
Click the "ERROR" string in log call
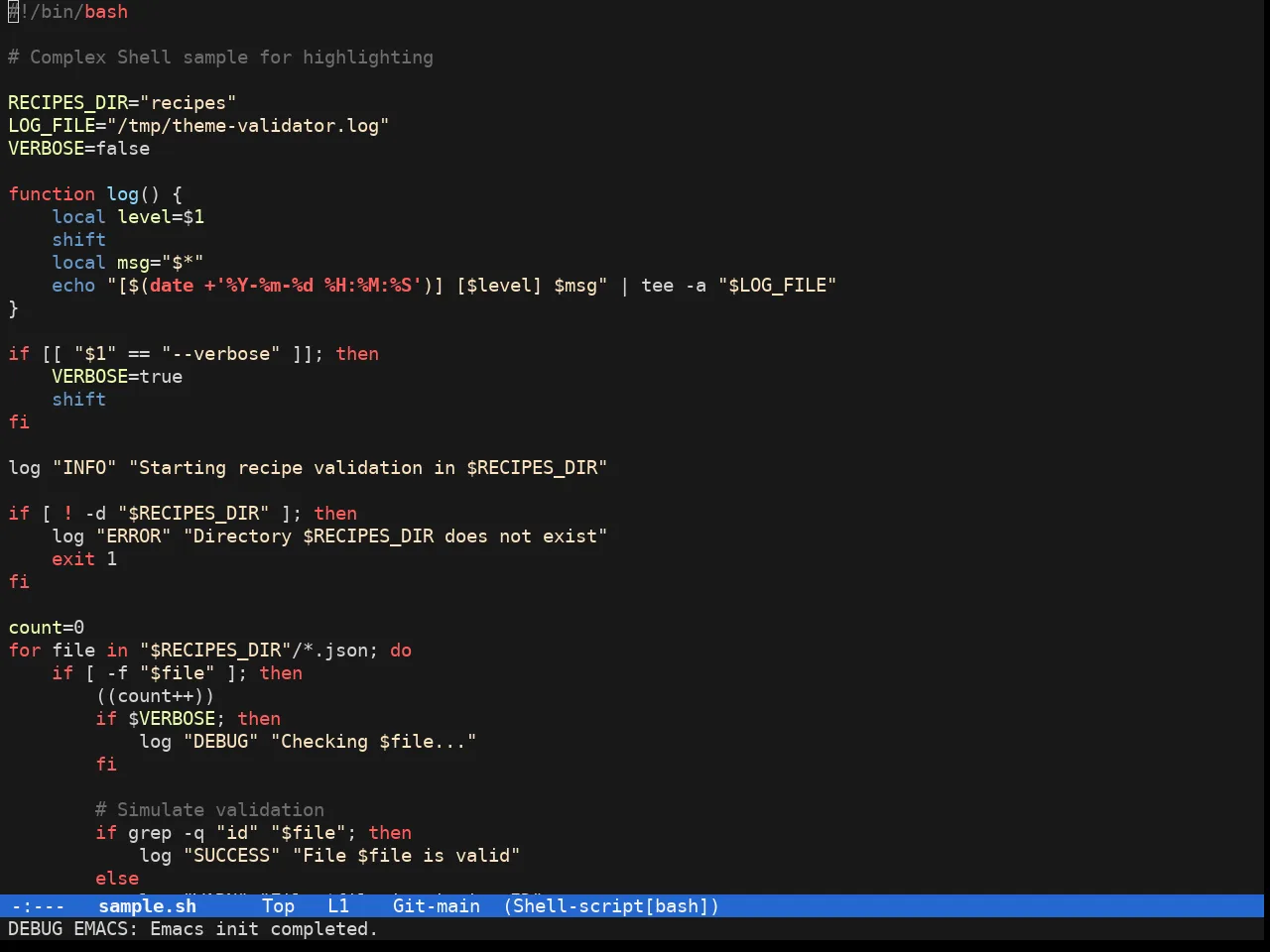pos(134,536)
